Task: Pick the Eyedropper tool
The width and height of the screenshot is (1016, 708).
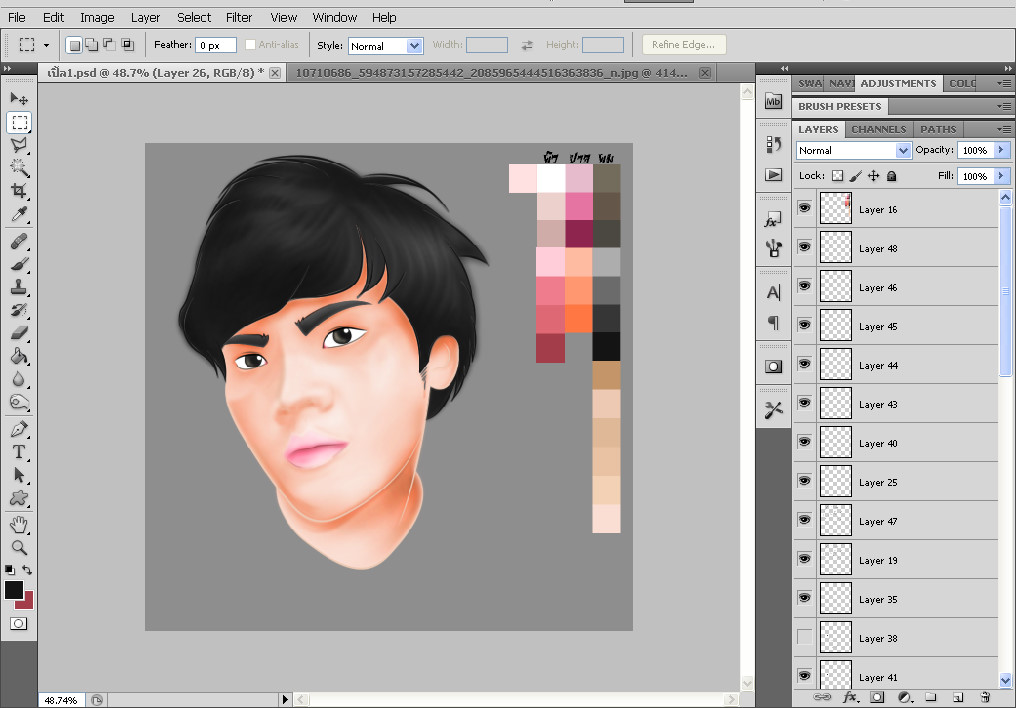Action: (x=19, y=215)
